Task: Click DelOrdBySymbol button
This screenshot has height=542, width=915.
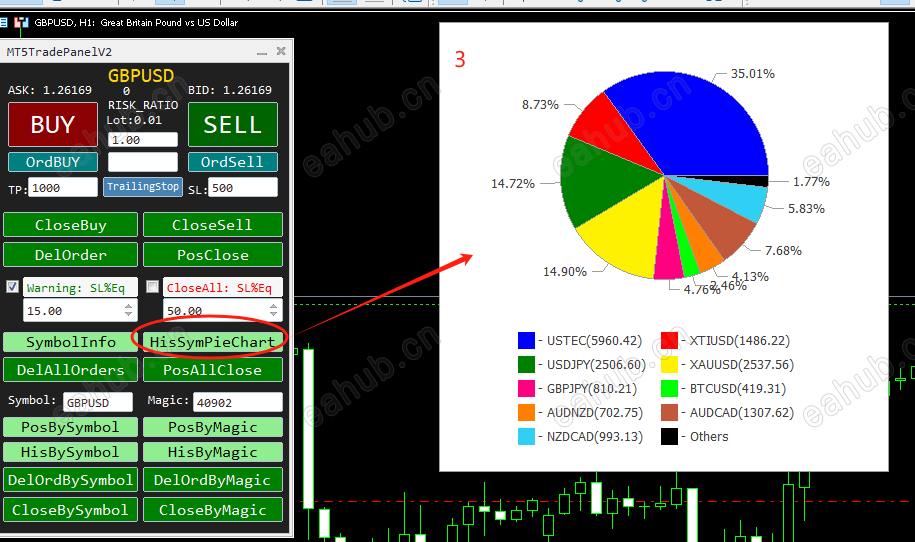Action: (x=71, y=480)
